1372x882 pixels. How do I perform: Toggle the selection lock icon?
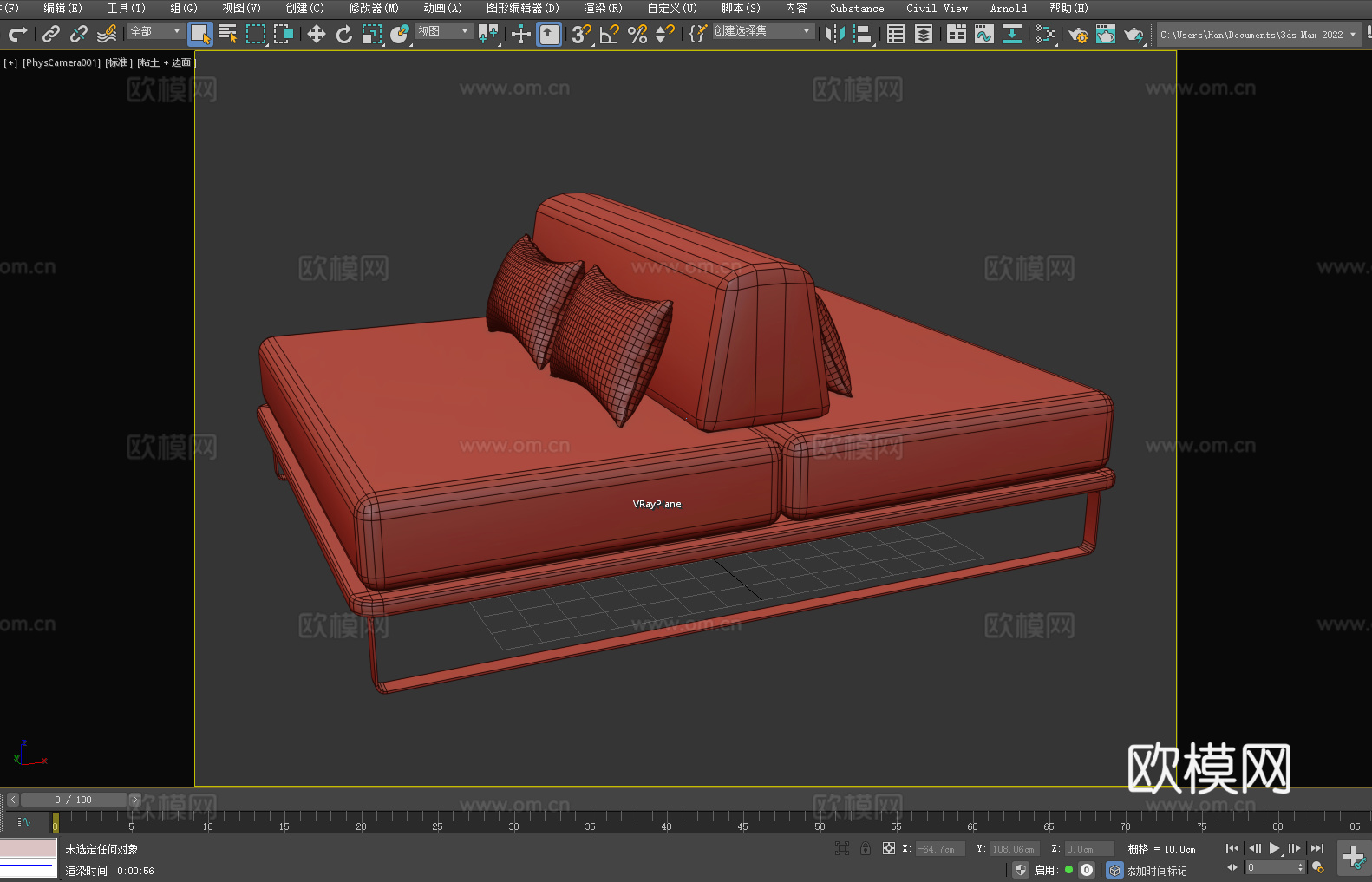click(865, 848)
